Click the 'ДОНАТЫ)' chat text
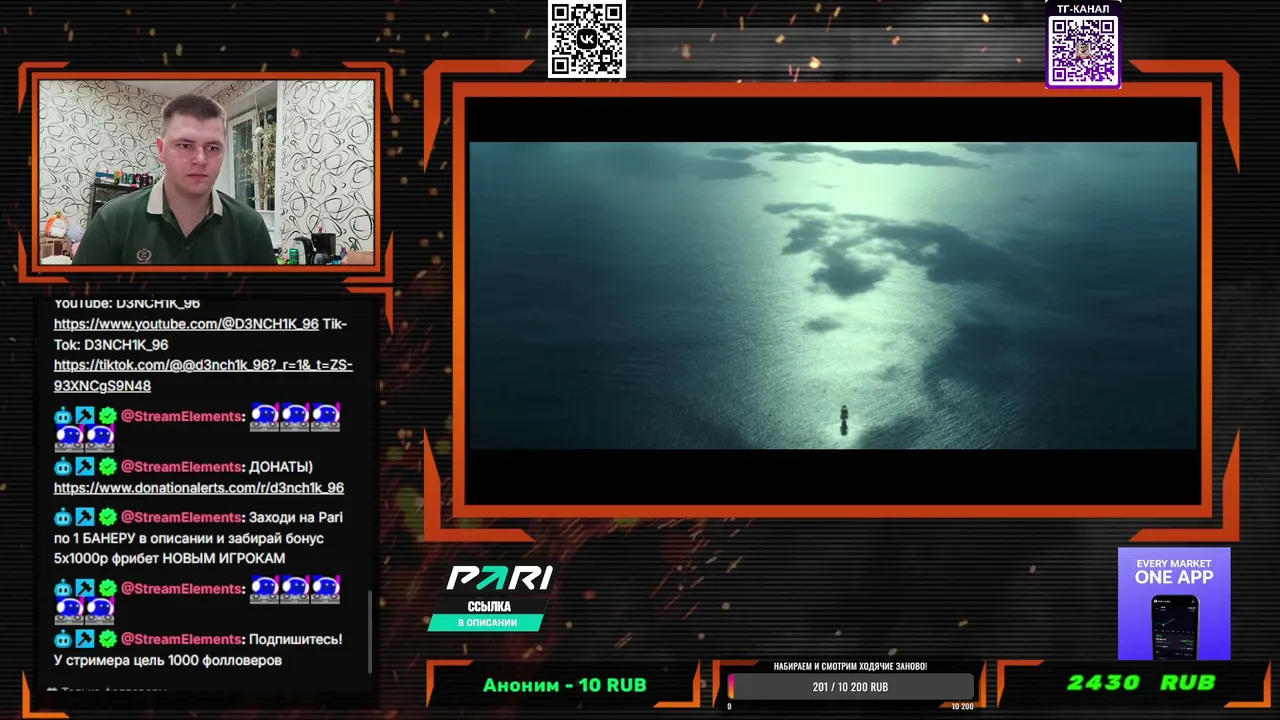The height and width of the screenshot is (720, 1280). tap(281, 467)
